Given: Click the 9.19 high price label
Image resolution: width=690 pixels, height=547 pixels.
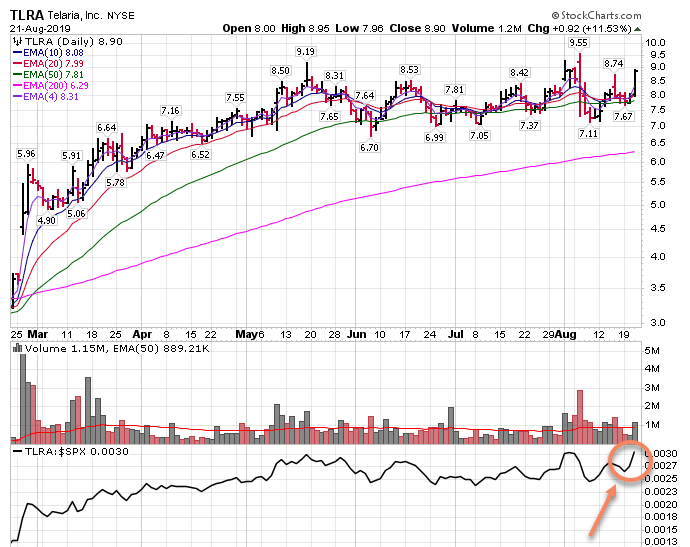Looking at the screenshot, I should [305, 52].
